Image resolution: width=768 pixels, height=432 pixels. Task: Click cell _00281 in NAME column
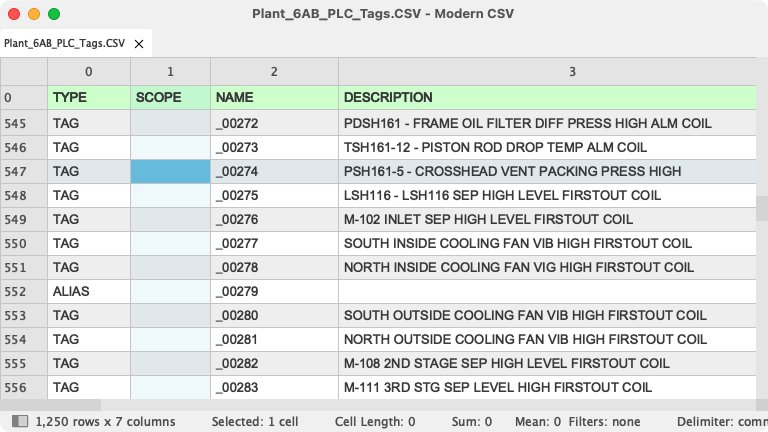pos(274,339)
